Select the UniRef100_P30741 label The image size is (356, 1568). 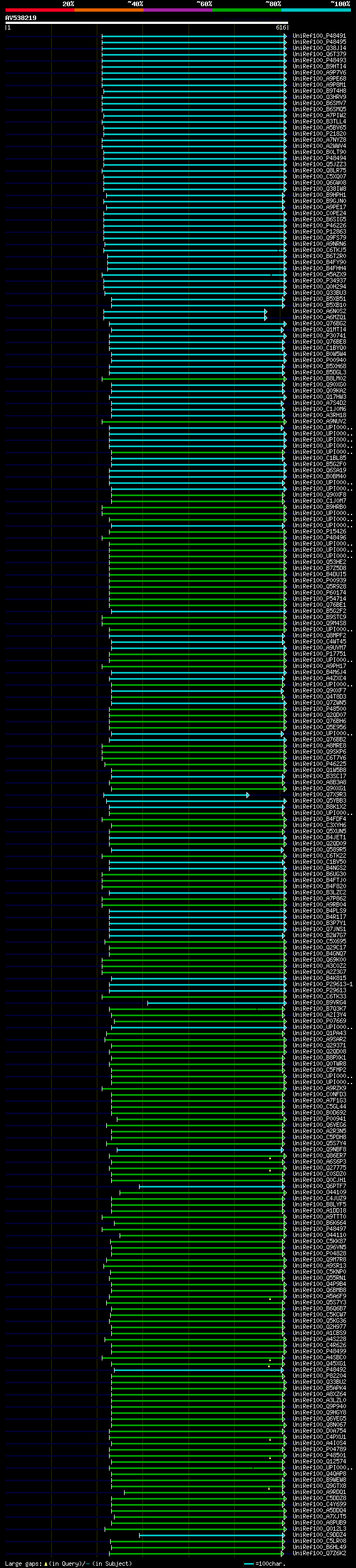point(319,336)
